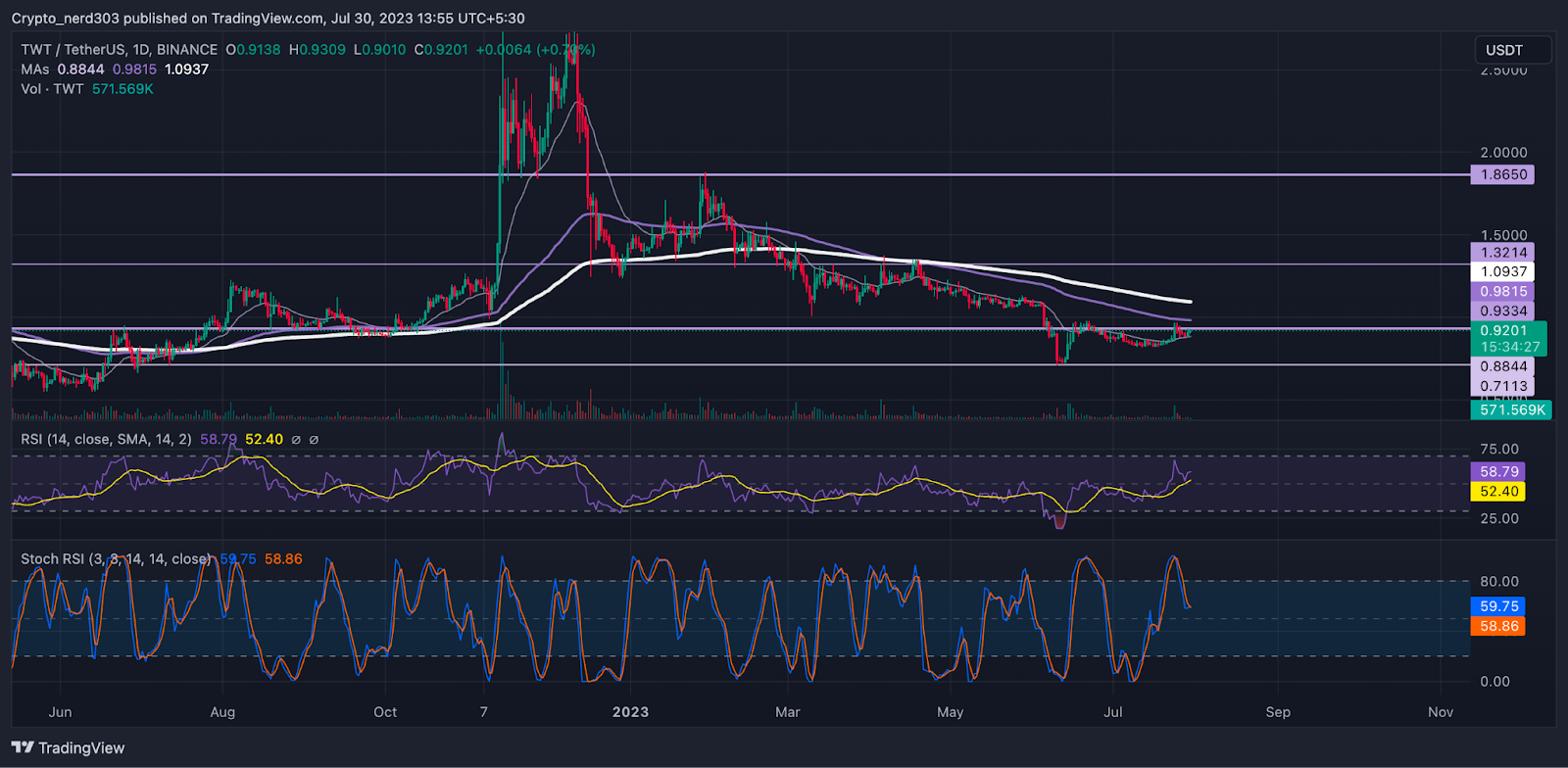Click blue 59.75 in the Stoch RSI legend
1568x768 pixels.
[x=238, y=559]
